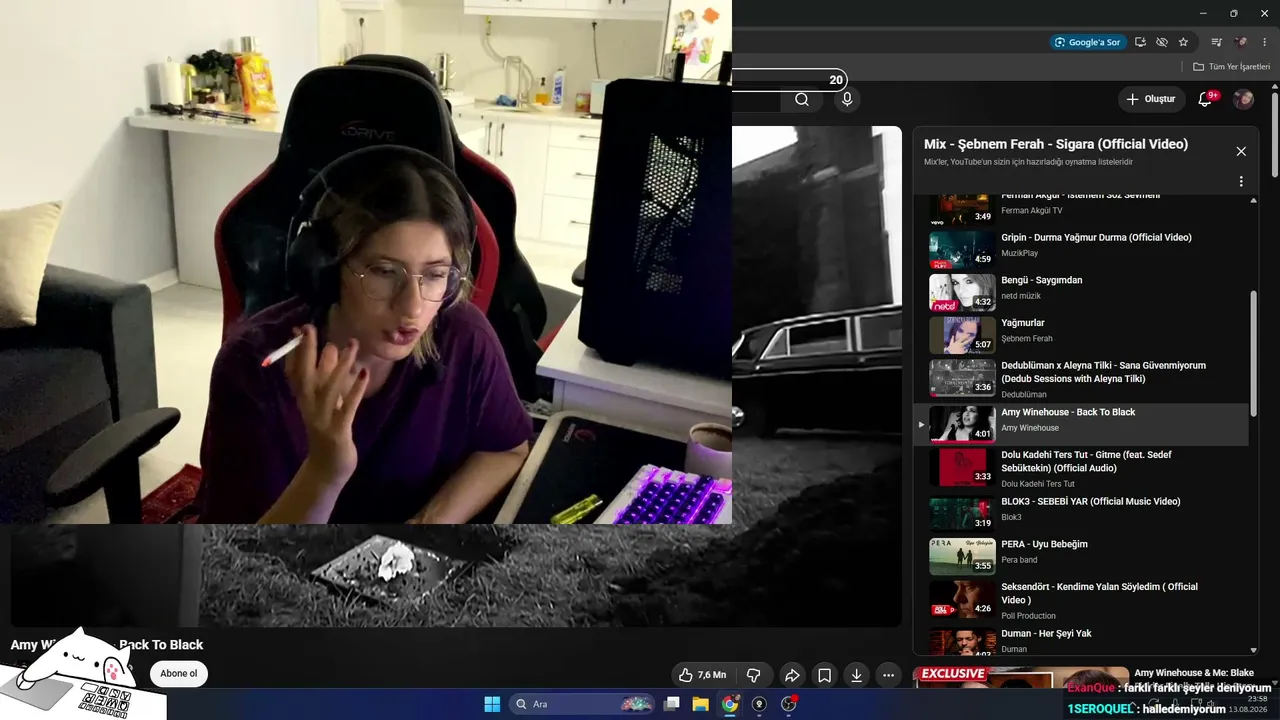
Task: Click the taskbar Ara search box
Action: (581, 704)
